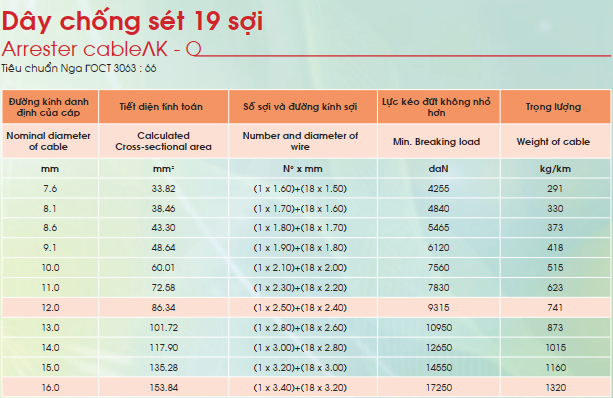Click the "Min. Breaking load" cell

[436, 142]
